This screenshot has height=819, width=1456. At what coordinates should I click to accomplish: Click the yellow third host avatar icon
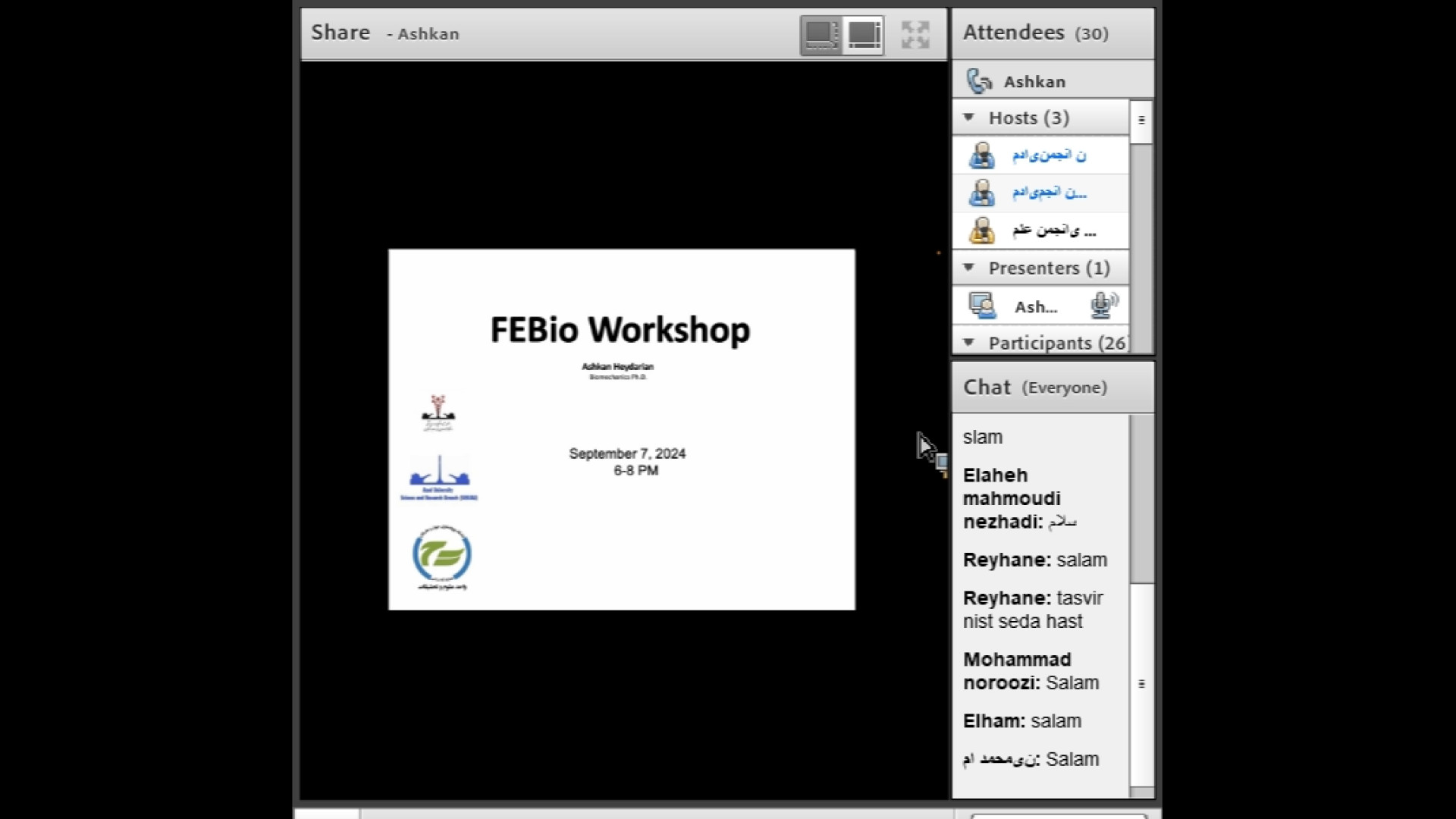pos(981,230)
